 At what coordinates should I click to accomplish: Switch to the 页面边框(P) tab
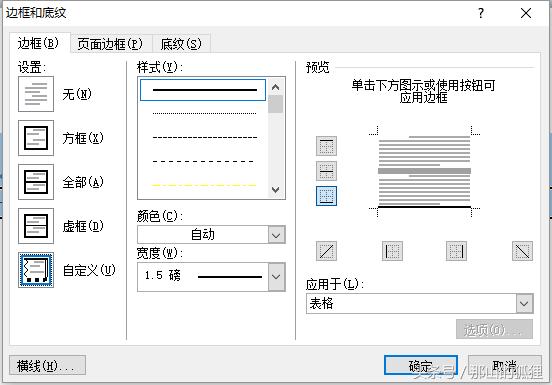point(110,44)
